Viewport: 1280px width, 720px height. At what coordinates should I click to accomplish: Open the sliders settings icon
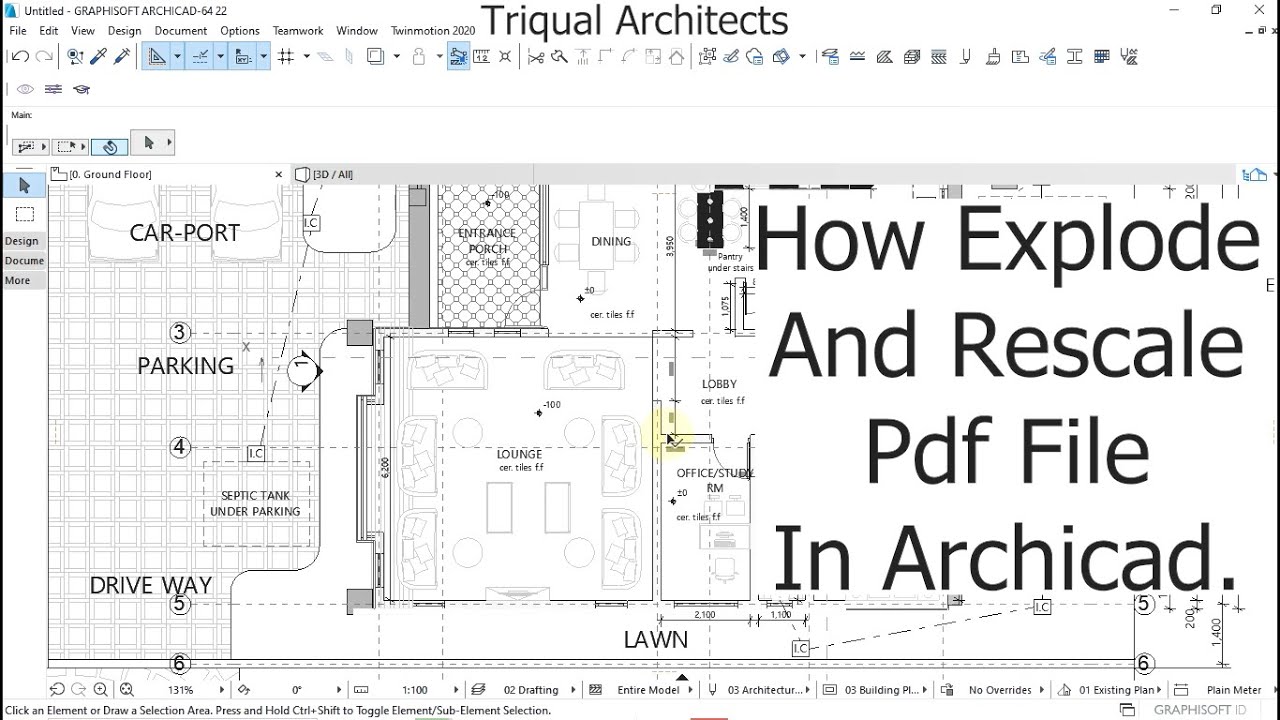tap(53, 89)
